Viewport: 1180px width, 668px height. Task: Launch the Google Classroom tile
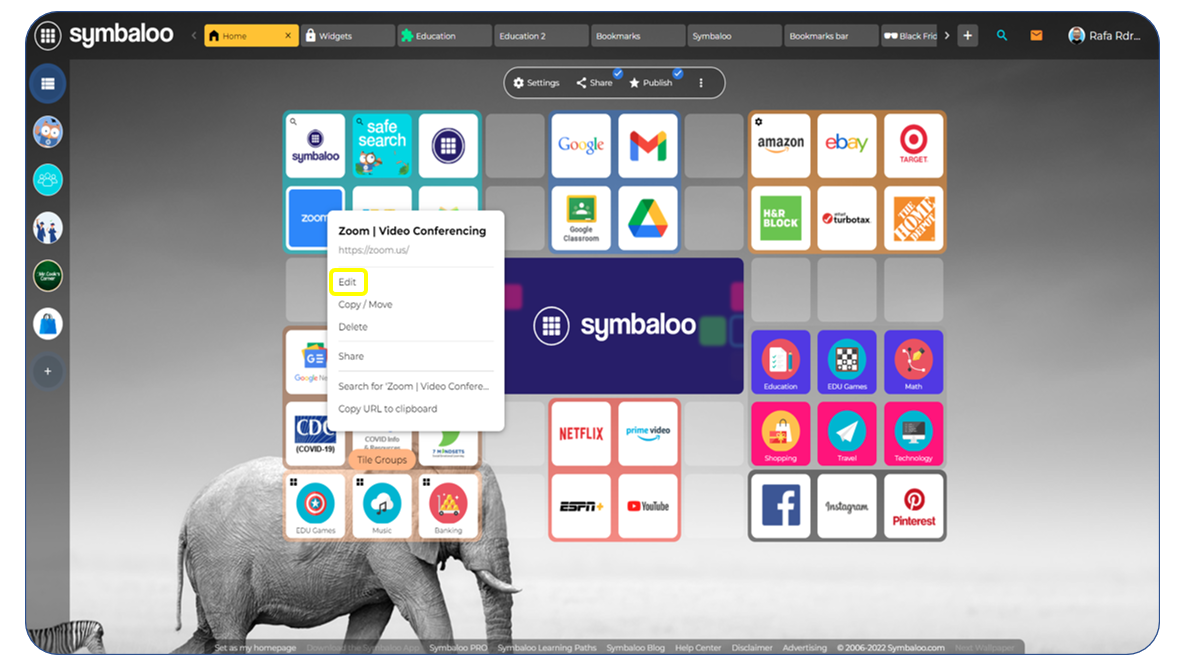click(581, 218)
